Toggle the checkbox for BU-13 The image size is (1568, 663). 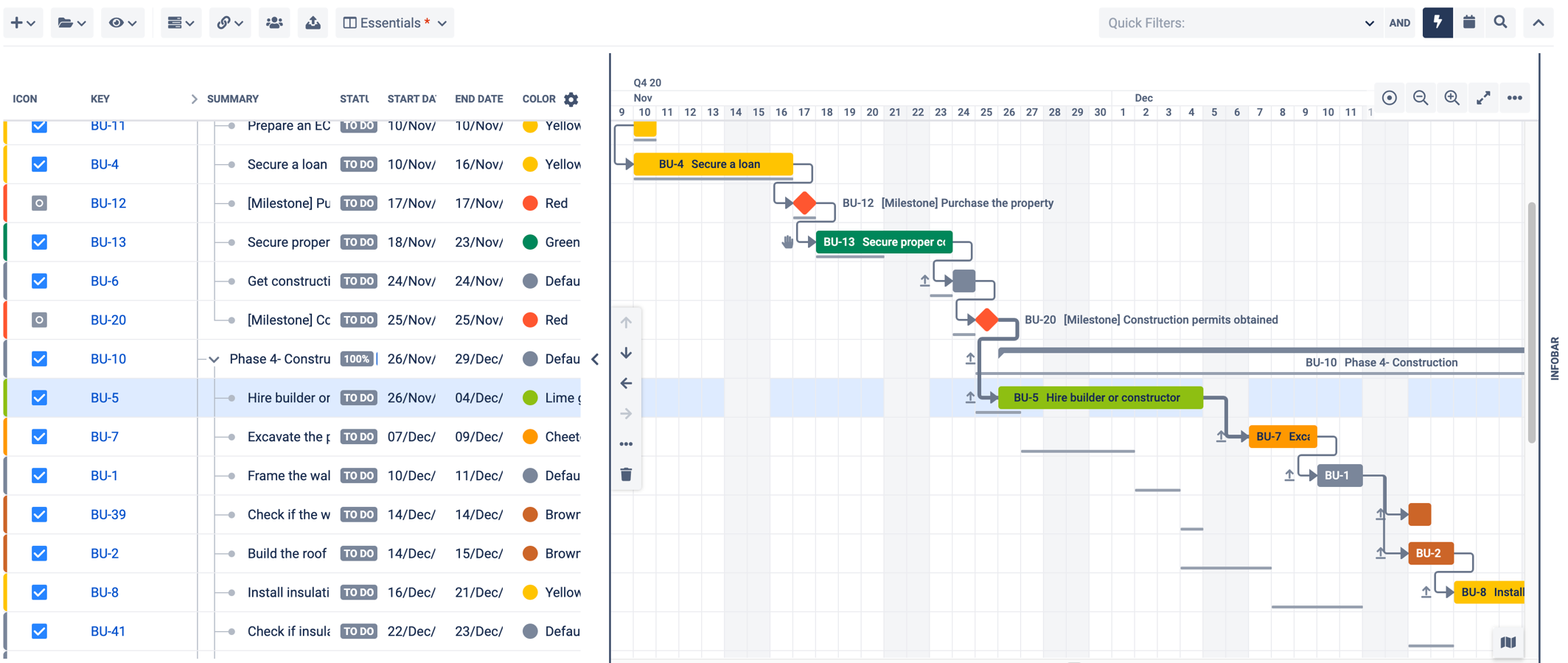pos(40,242)
